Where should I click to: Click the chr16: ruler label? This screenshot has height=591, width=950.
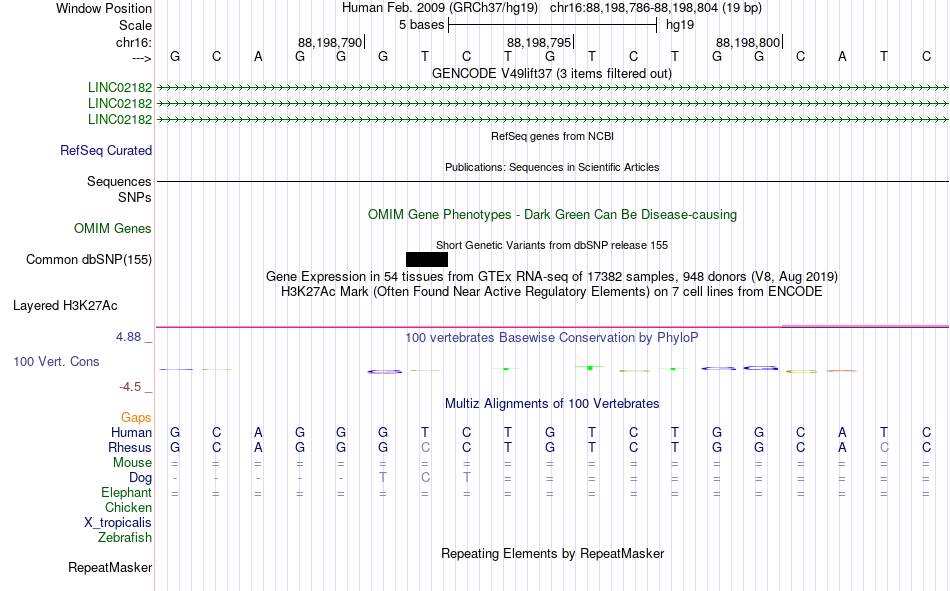tap(134, 42)
